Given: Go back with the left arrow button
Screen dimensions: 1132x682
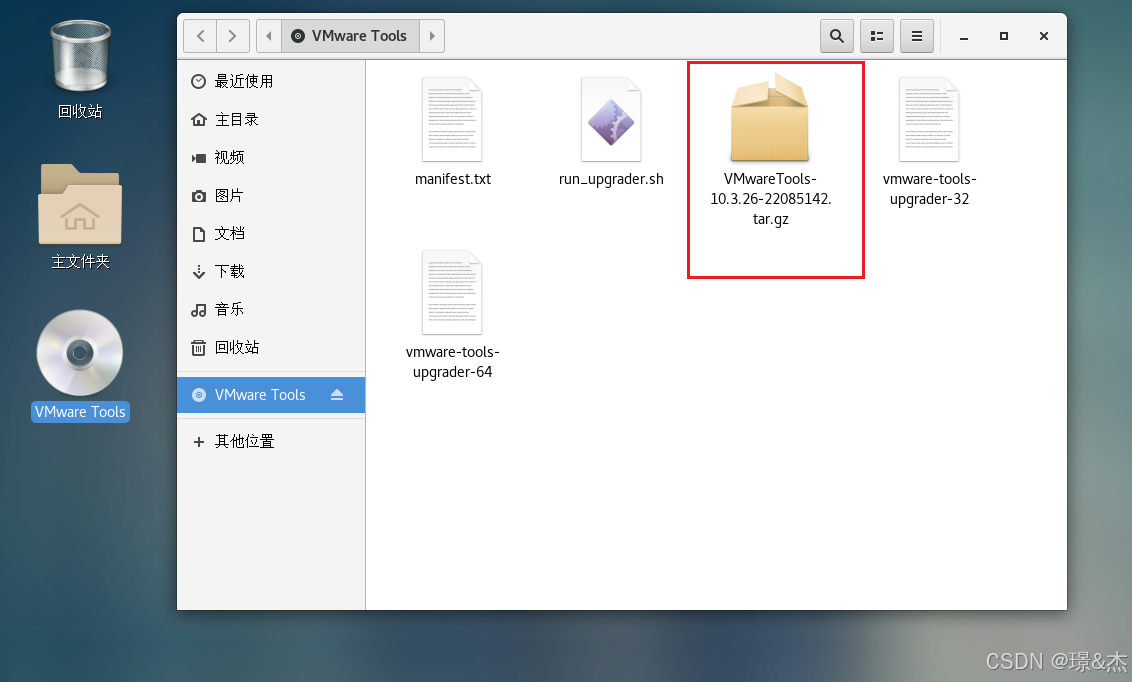Looking at the screenshot, I should tap(201, 36).
